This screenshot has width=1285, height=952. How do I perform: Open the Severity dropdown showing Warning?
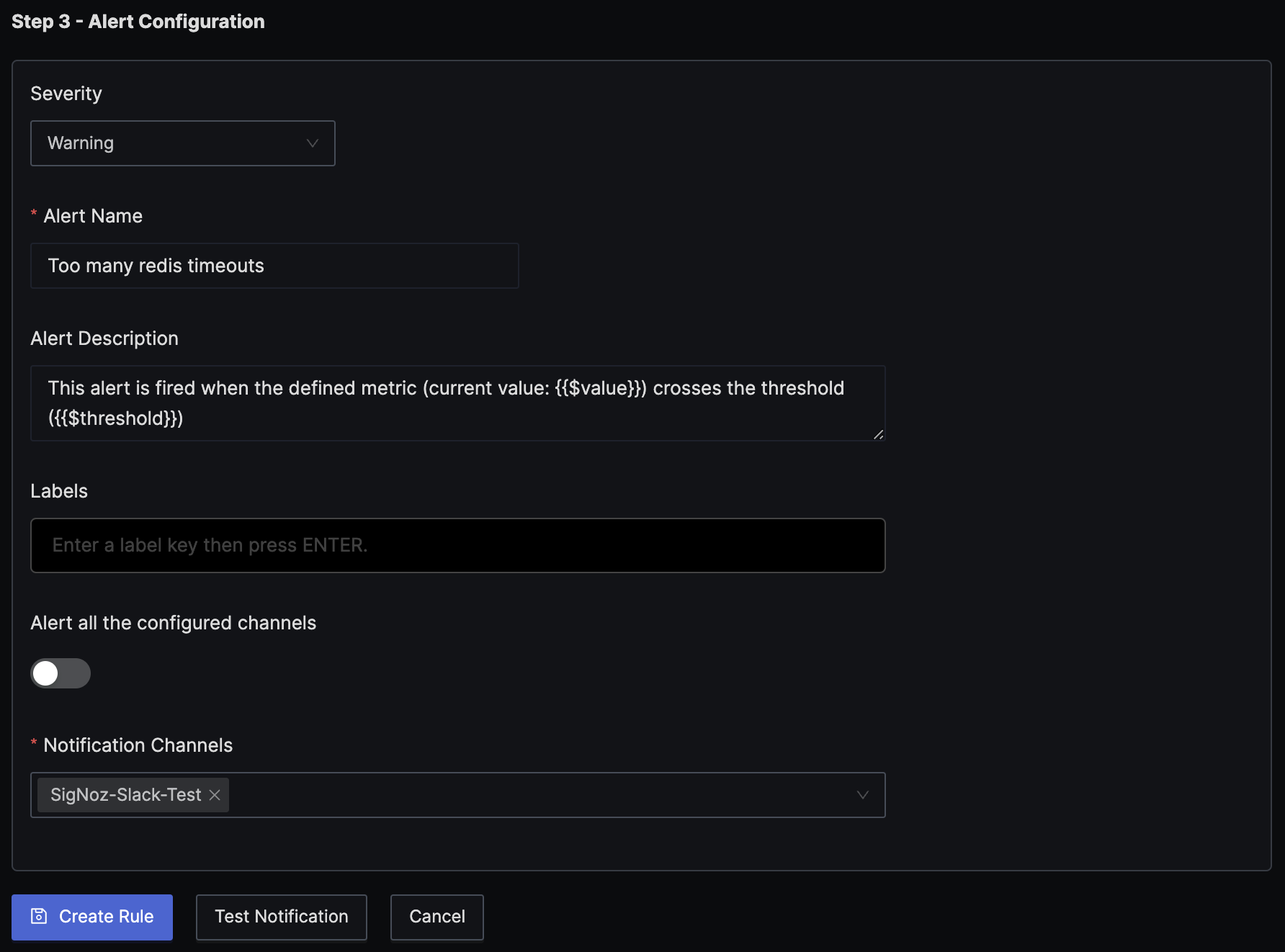point(182,143)
